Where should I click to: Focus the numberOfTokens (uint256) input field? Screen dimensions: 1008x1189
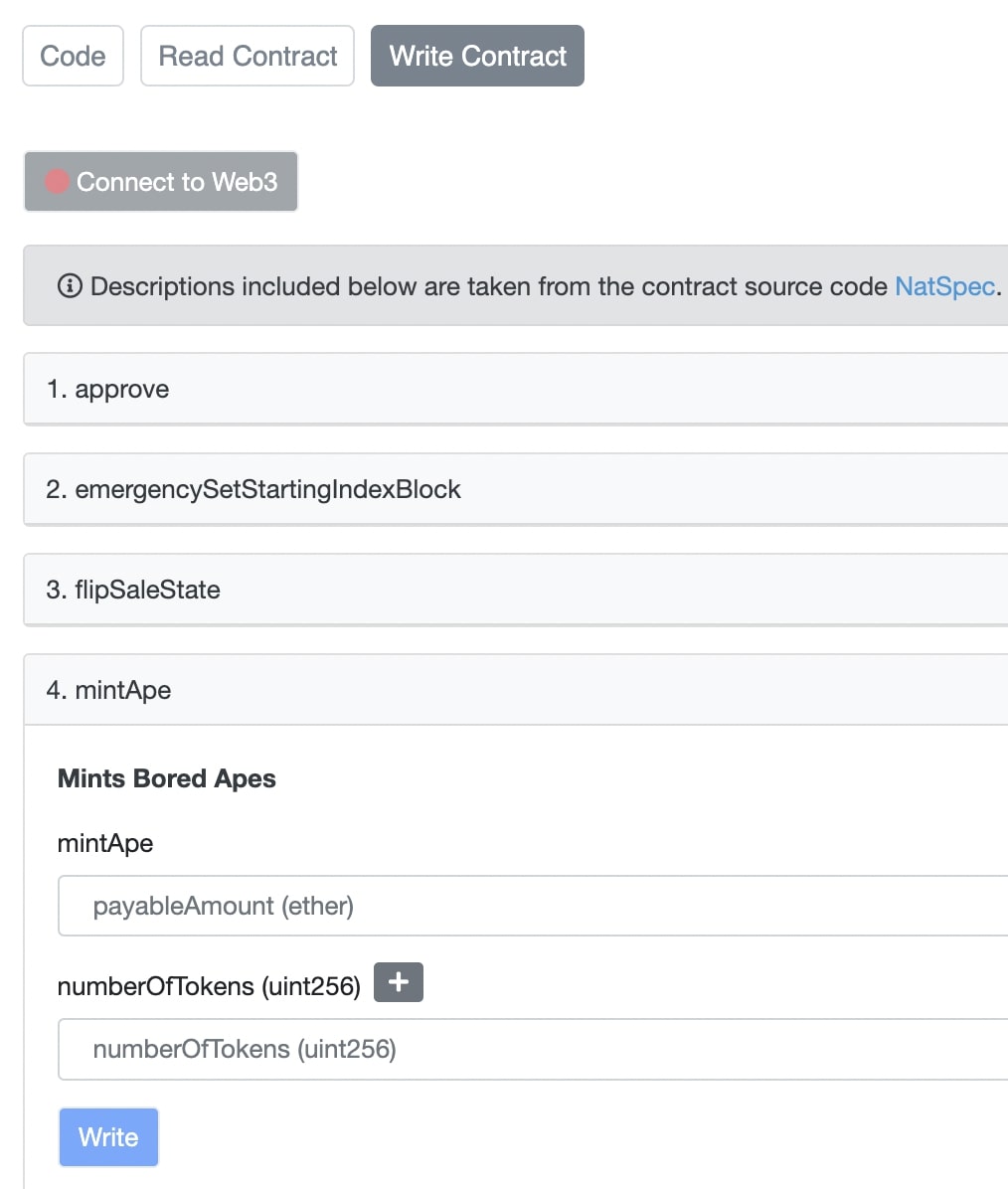tap(533, 1050)
